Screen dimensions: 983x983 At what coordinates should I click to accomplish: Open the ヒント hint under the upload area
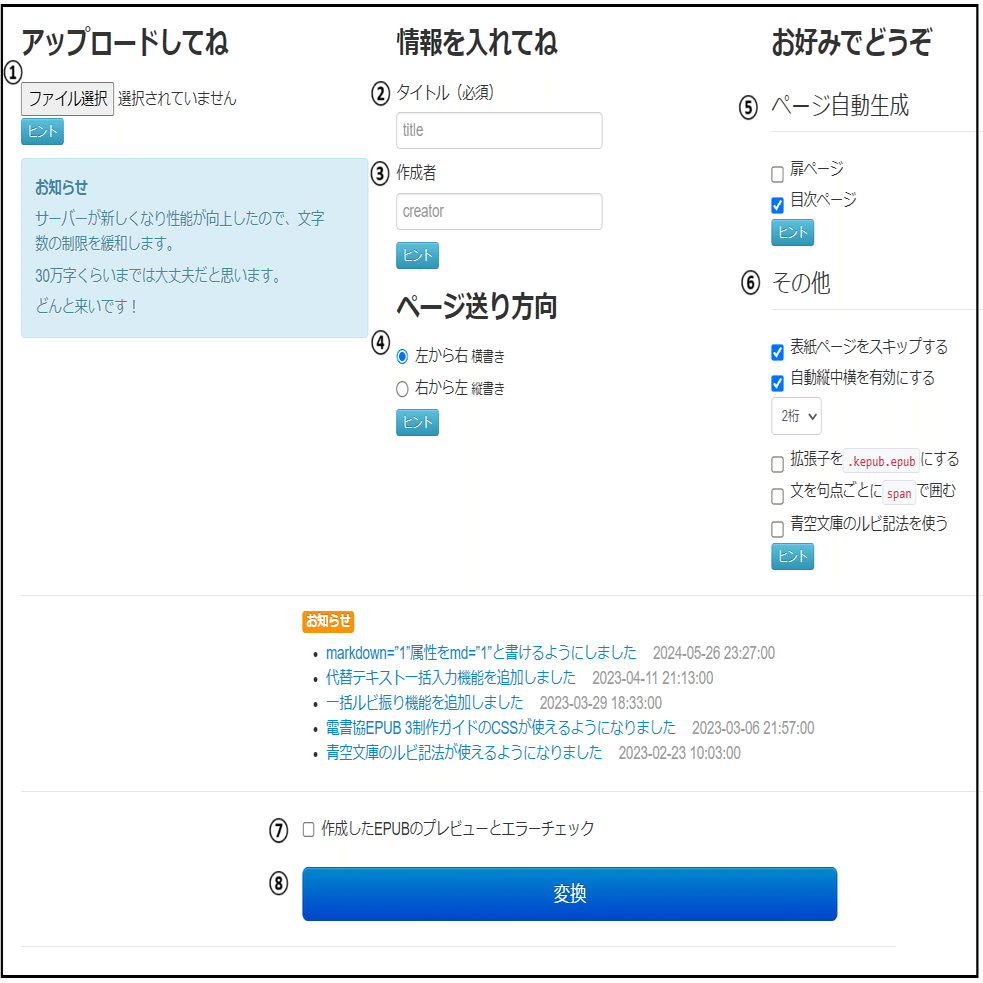[41, 131]
